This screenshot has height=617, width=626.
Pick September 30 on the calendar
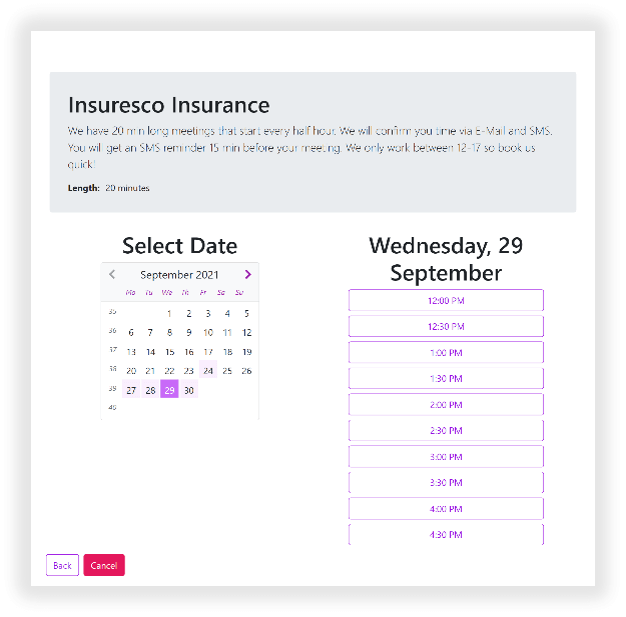[x=189, y=390]
